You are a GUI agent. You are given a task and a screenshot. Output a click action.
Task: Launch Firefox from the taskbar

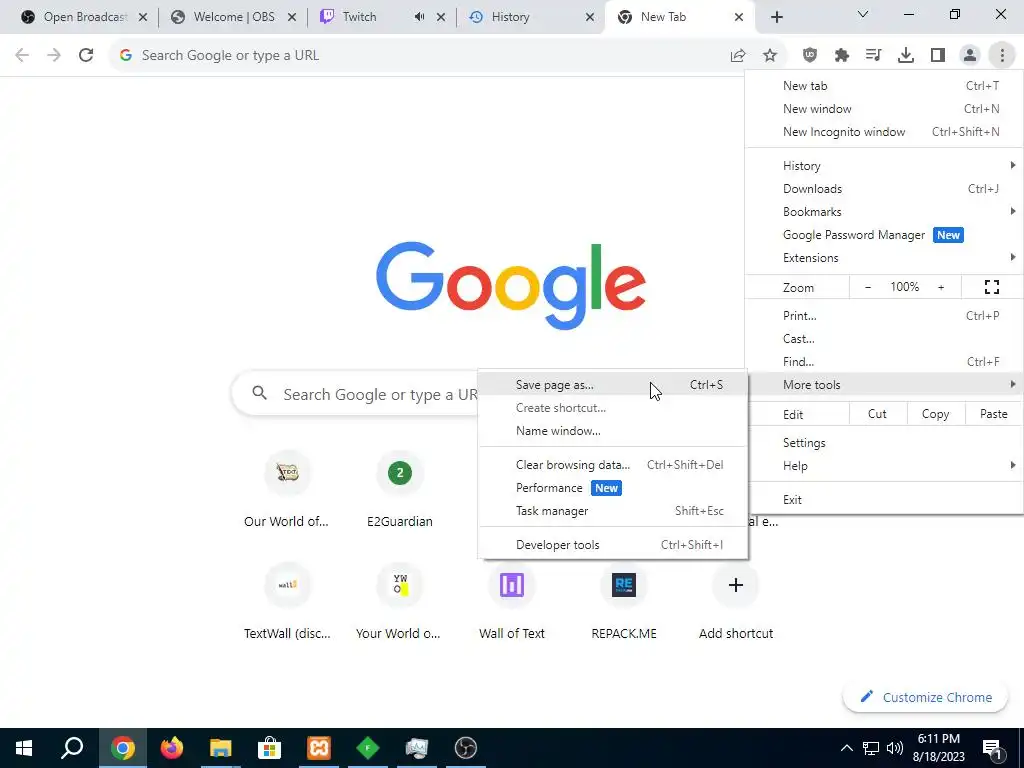coord(172,748)
